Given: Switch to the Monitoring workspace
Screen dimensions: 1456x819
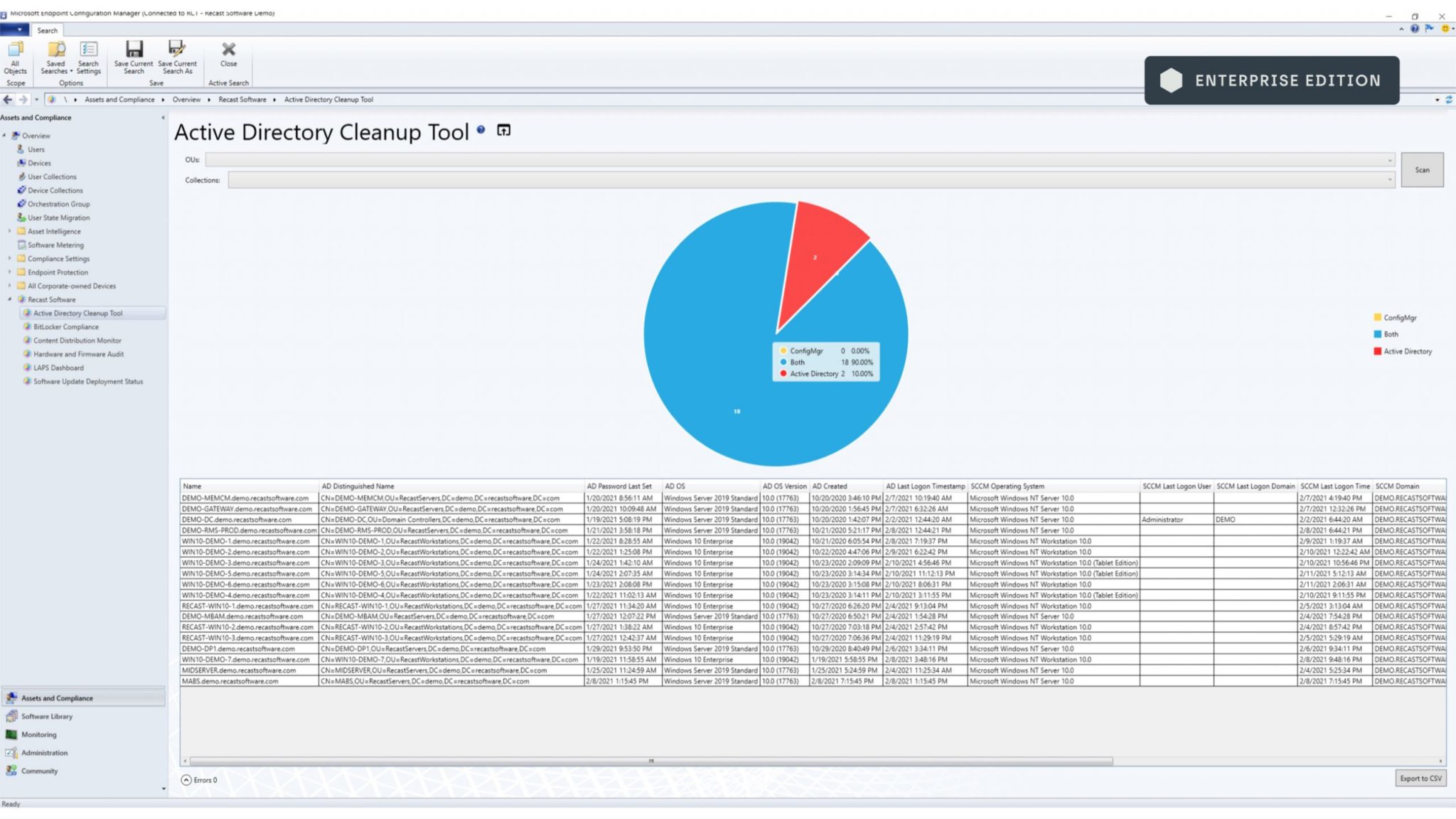Looking at the screenshot, I should point(38,734).
